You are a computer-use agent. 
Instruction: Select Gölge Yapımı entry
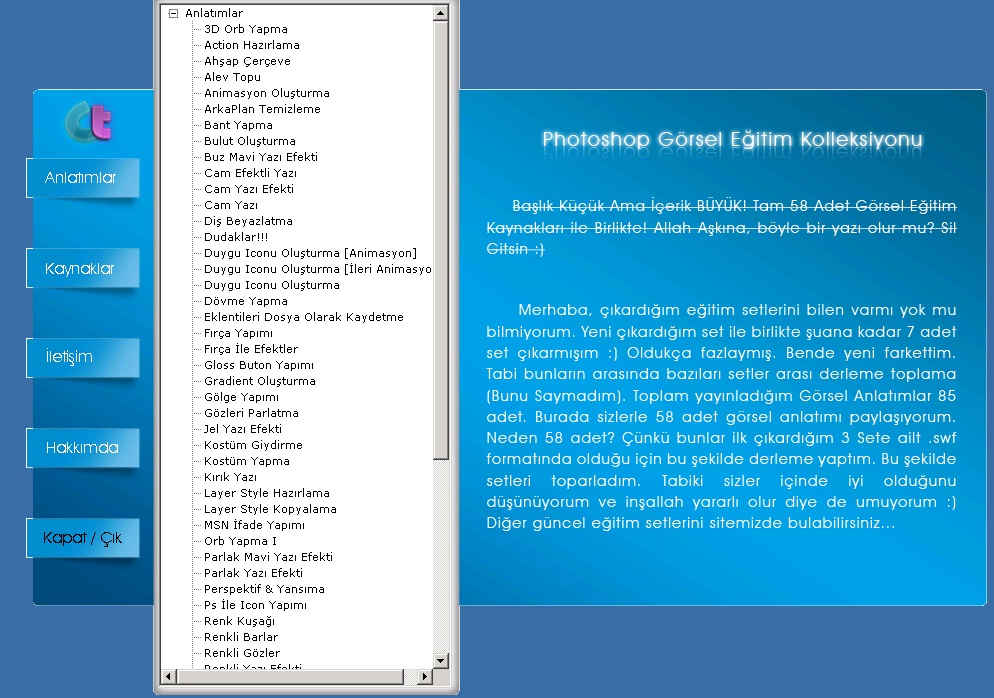242,397
